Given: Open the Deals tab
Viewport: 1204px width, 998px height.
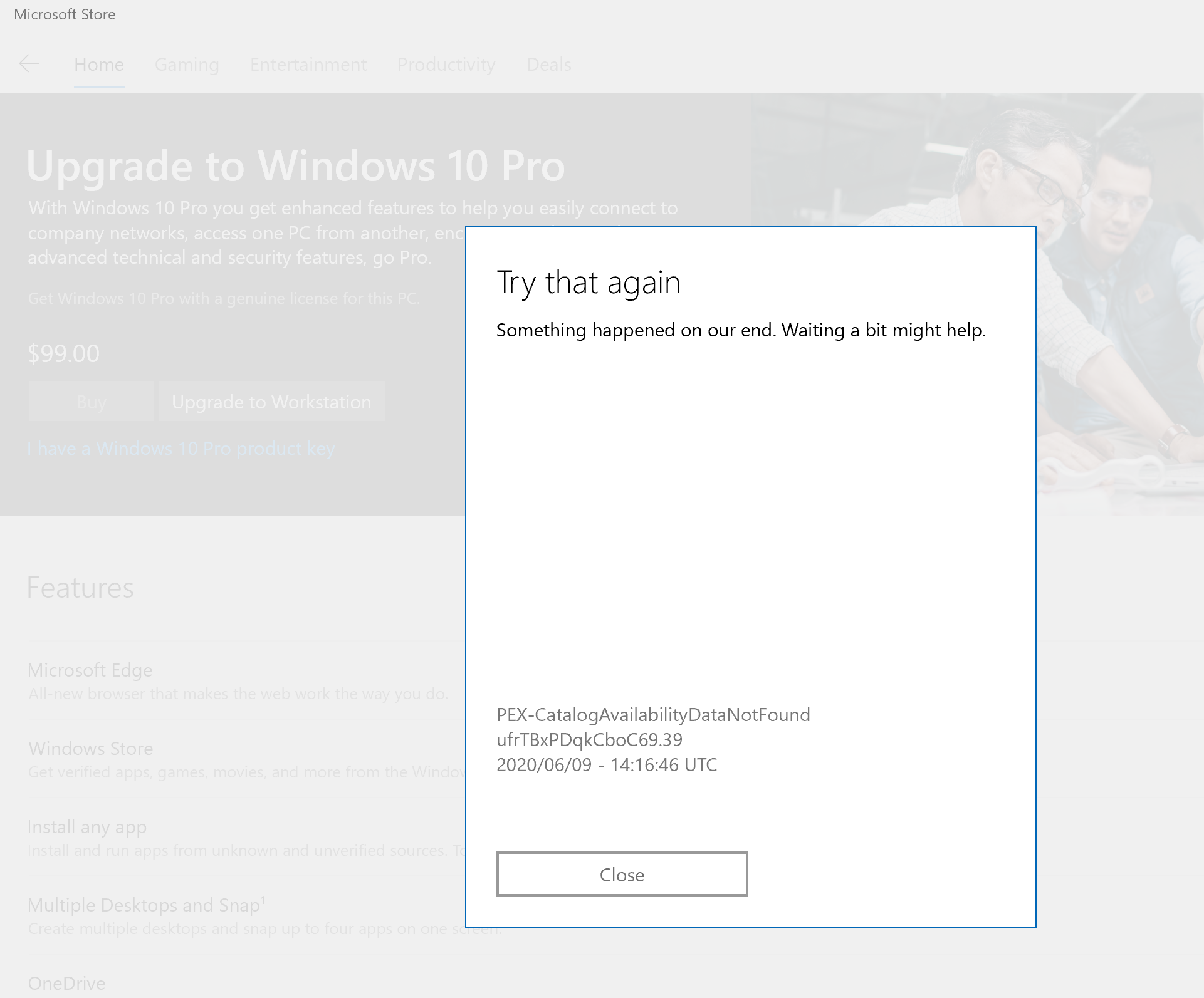Looking at the screenshot, I should pos(549,65).
